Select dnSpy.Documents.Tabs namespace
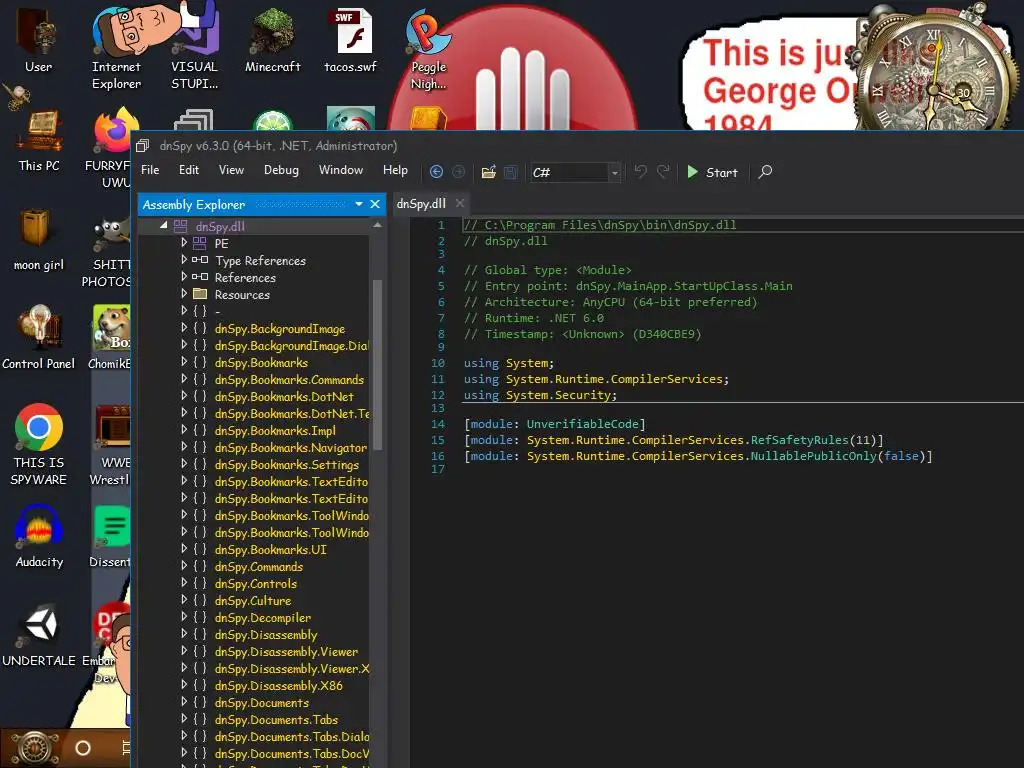The width and height of the screenshot is (1024, 768). click(x=276, y=719)
